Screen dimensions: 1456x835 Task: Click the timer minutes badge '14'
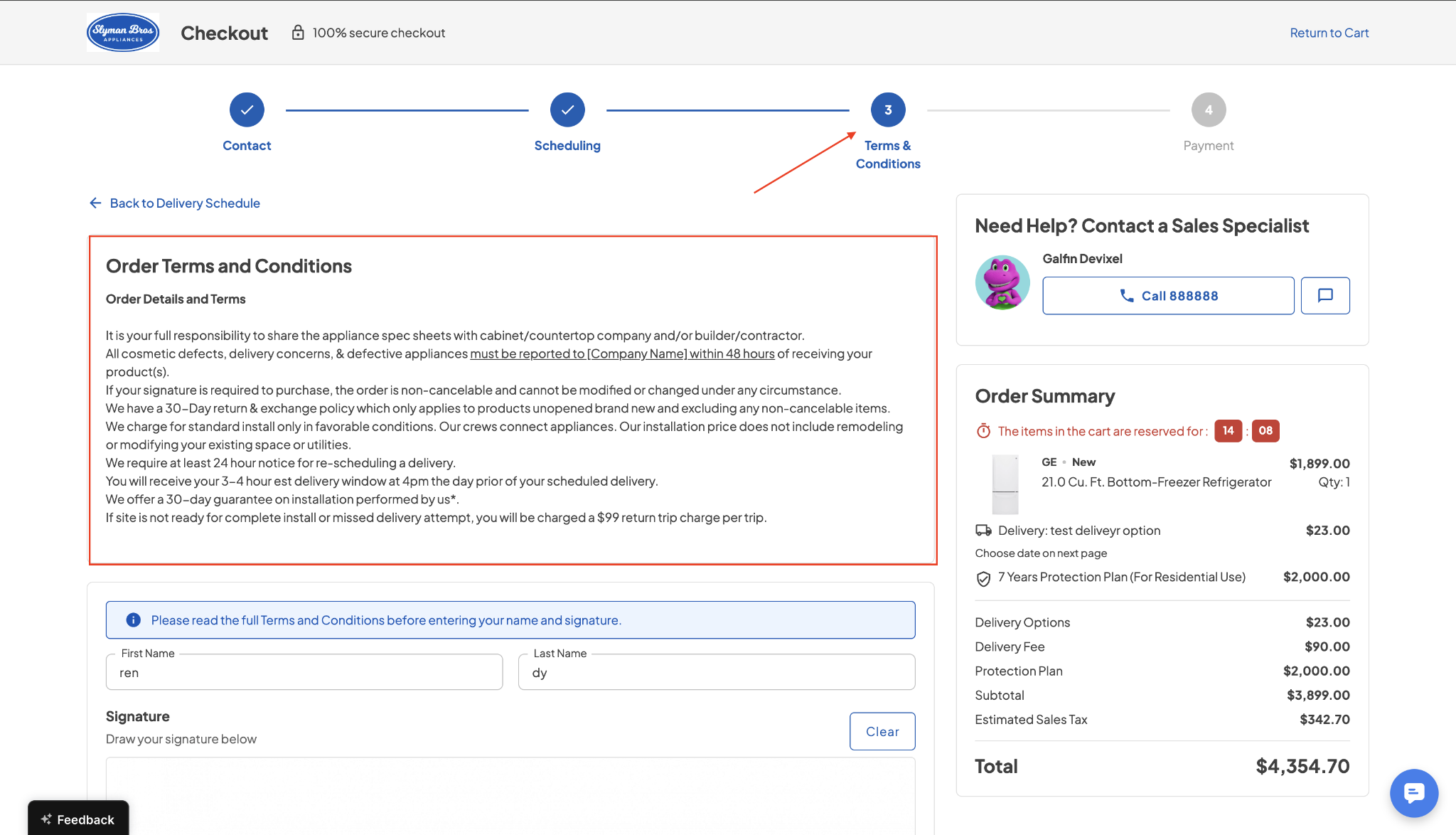point(1228,430)
